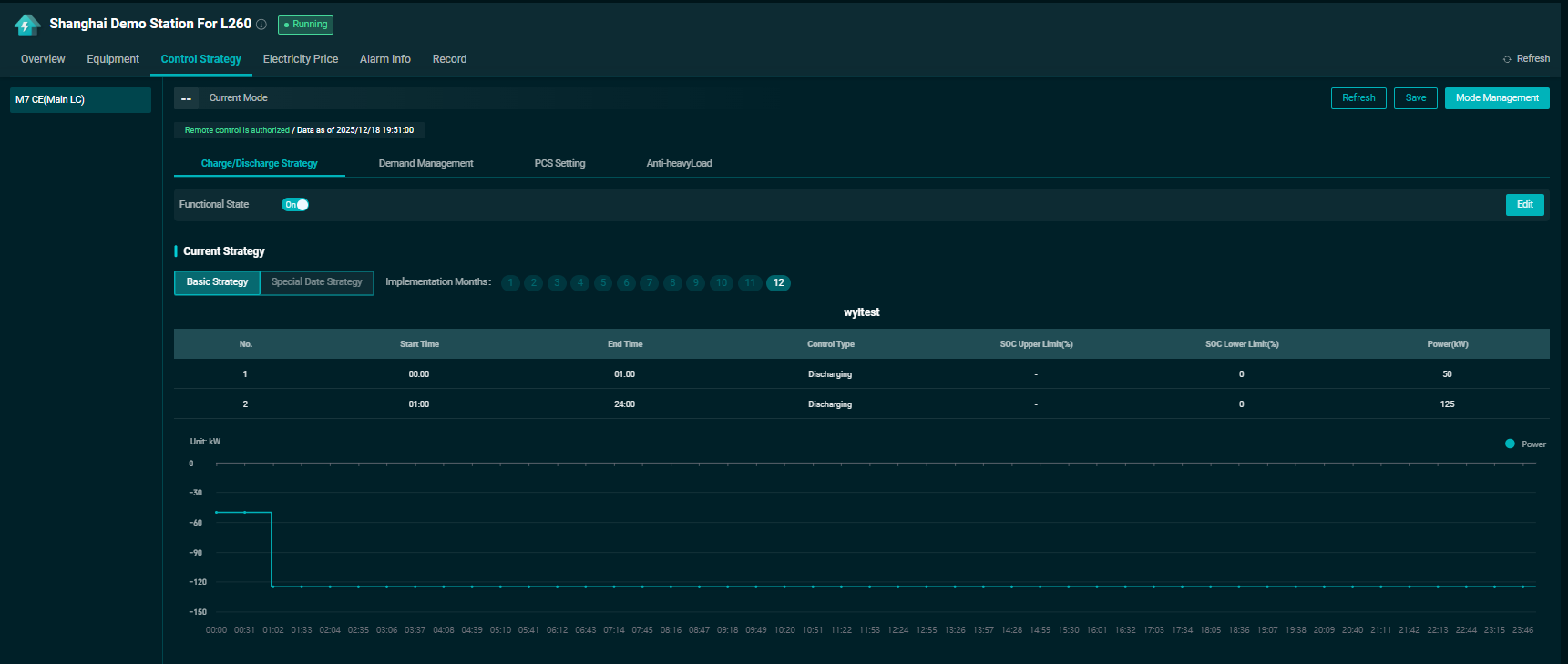Click the Power legend dot on chart
Image resolution: width=1568 pixels, height=664 pixels.
1510,444
